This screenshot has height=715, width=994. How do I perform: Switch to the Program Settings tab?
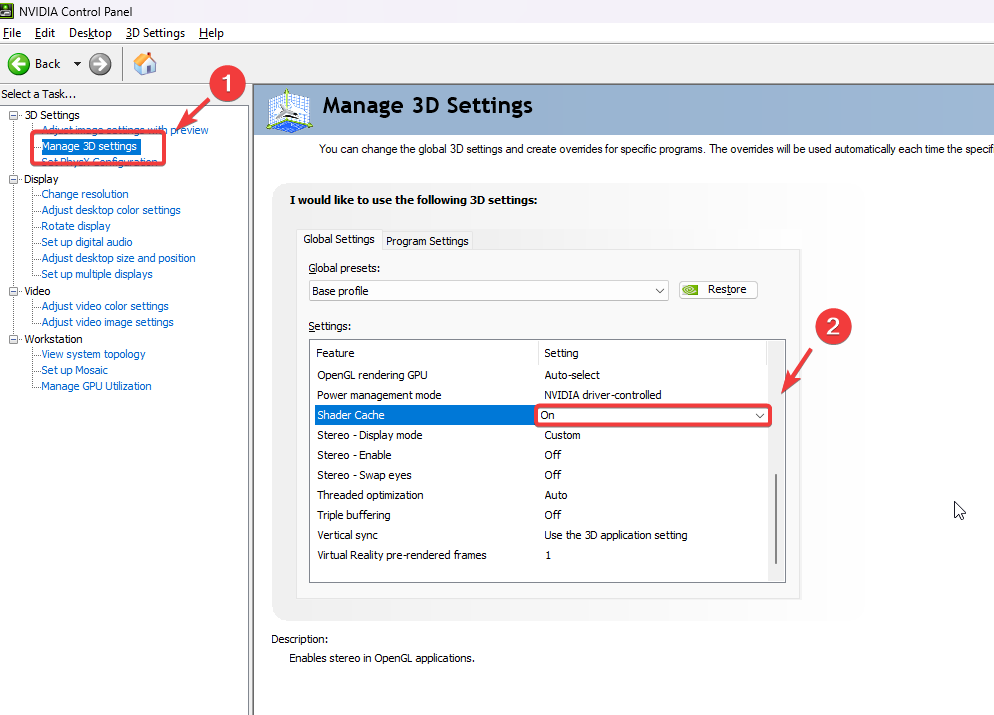coord(427,241)
